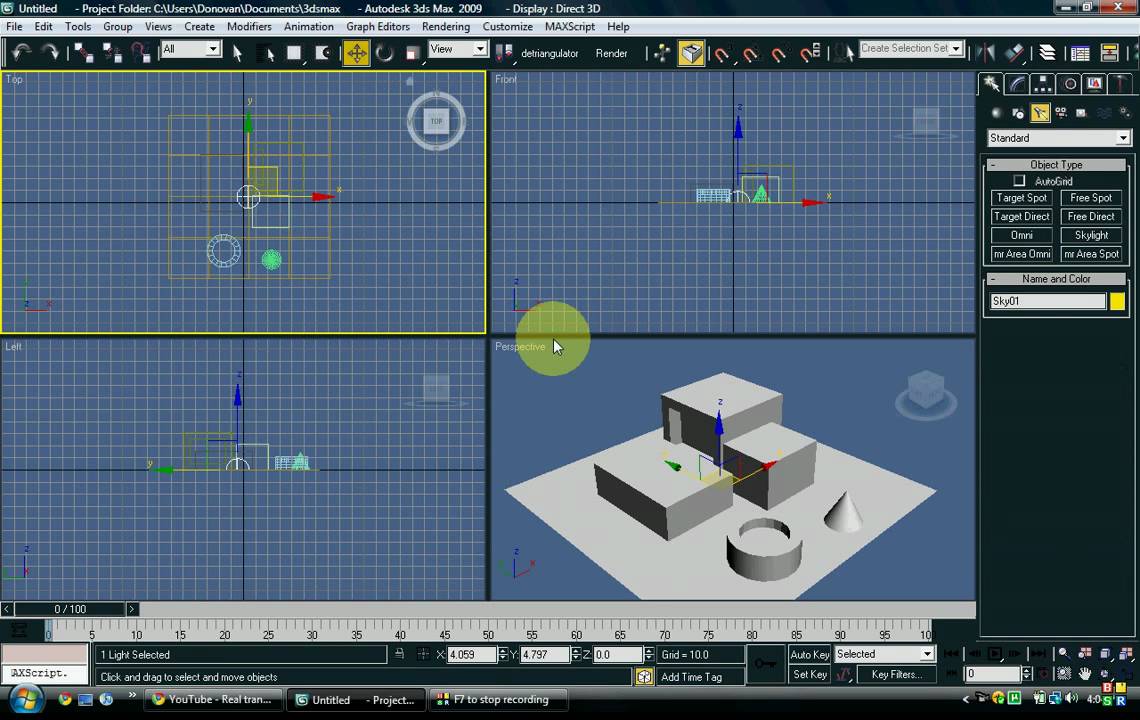Activate the Select and Move tool
This screenshot has width=1140, height=720.
(356, 52)
